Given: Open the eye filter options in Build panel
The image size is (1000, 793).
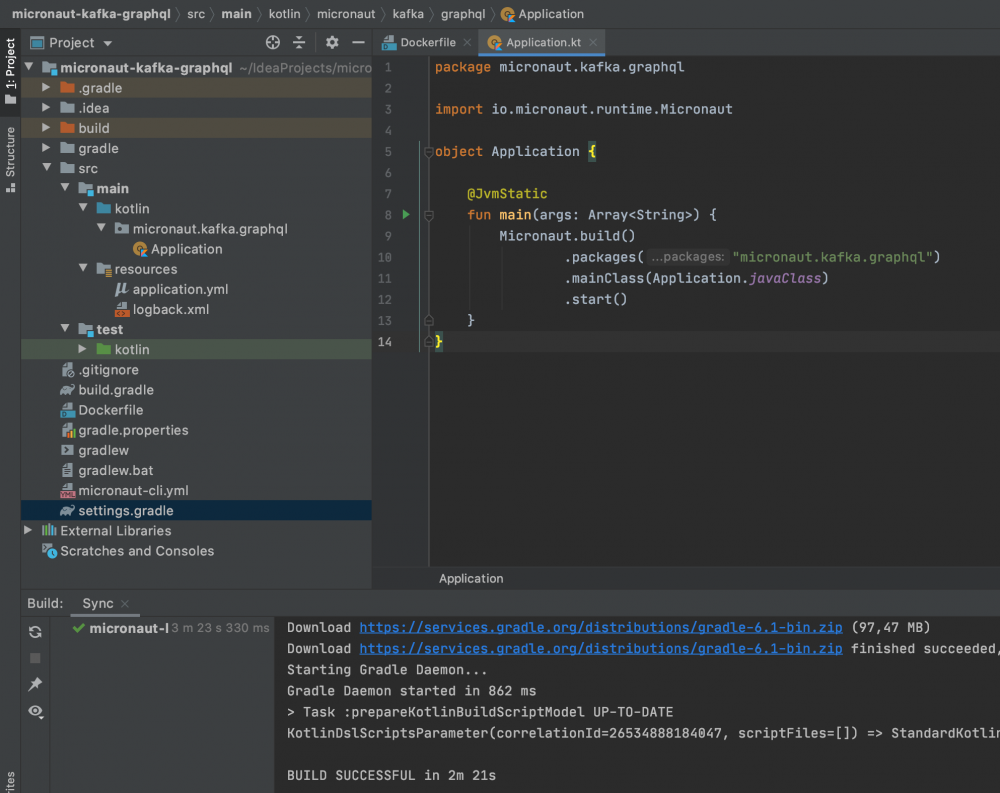Looking at the screenshot, I should pyautogui.click(x=35, y=712).
